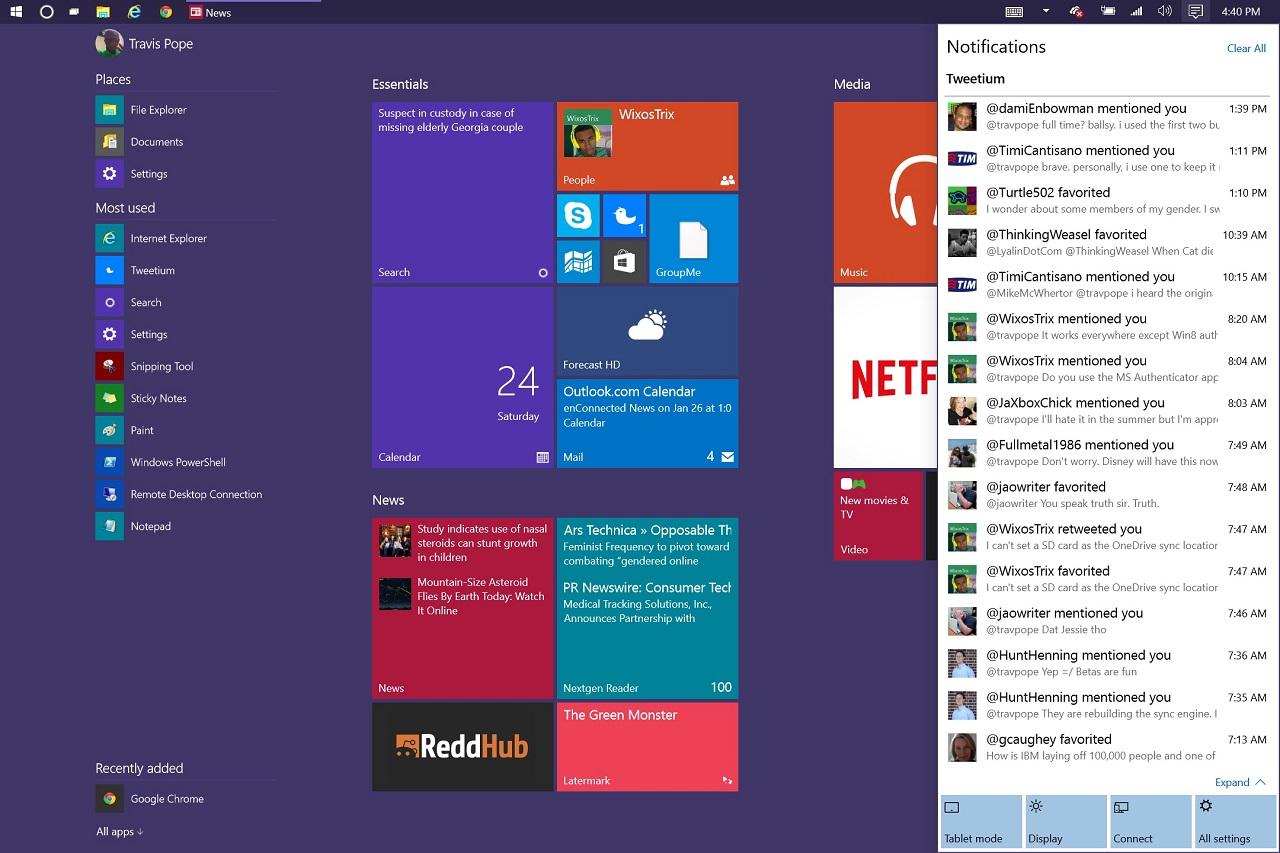This screenshot has height=853, width=1280.
Task: Open Travis Pope user account menu
Action: 144,43
